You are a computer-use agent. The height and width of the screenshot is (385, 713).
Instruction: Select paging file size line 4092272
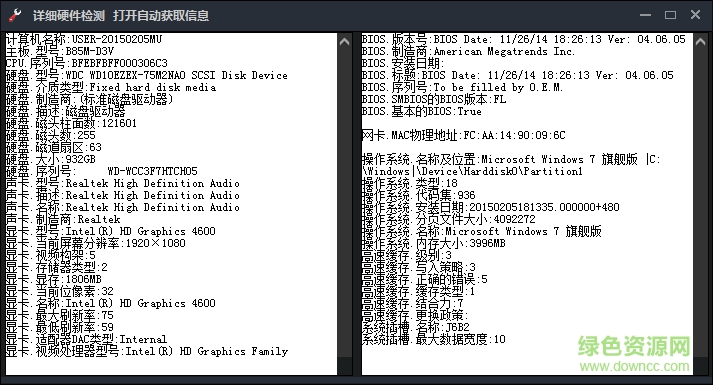click(448, 219)
